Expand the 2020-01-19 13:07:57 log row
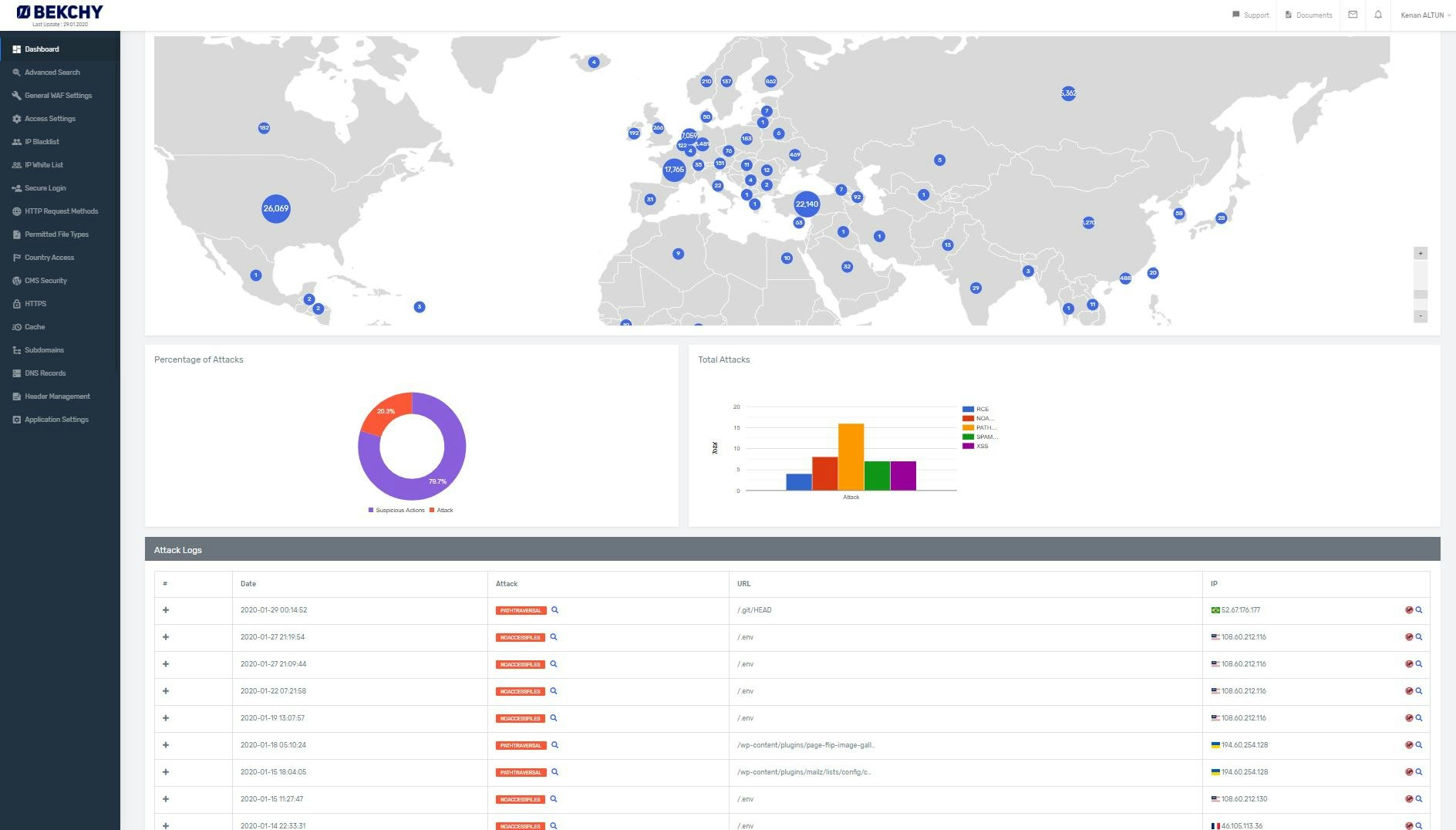 coord(166,718)
